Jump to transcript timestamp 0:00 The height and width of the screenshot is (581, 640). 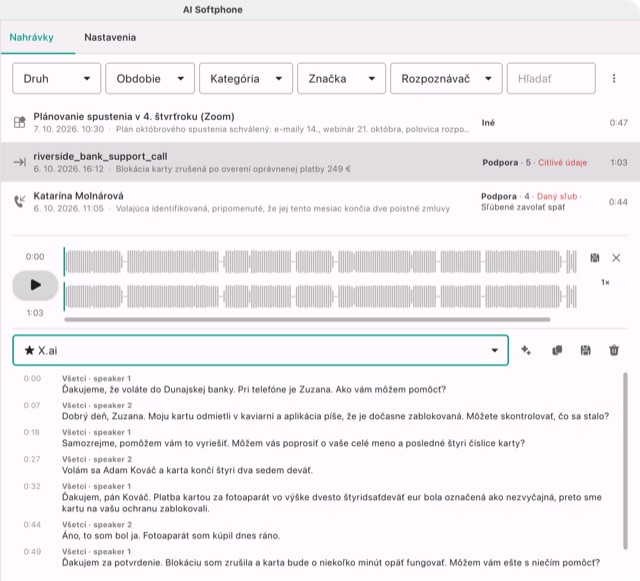click(32, 378)
